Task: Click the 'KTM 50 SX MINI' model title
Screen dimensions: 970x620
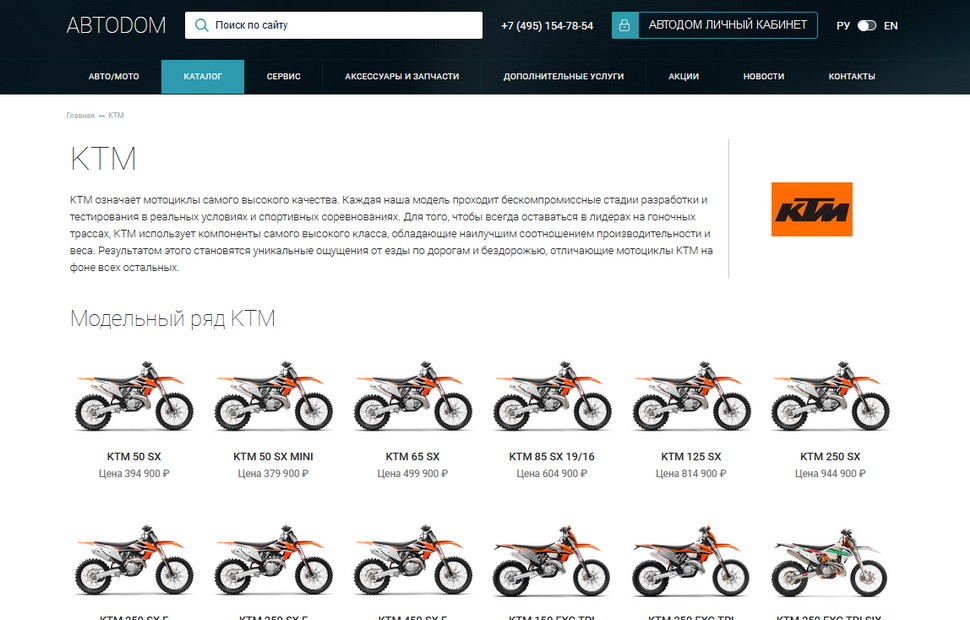Action: click(273, 457)
